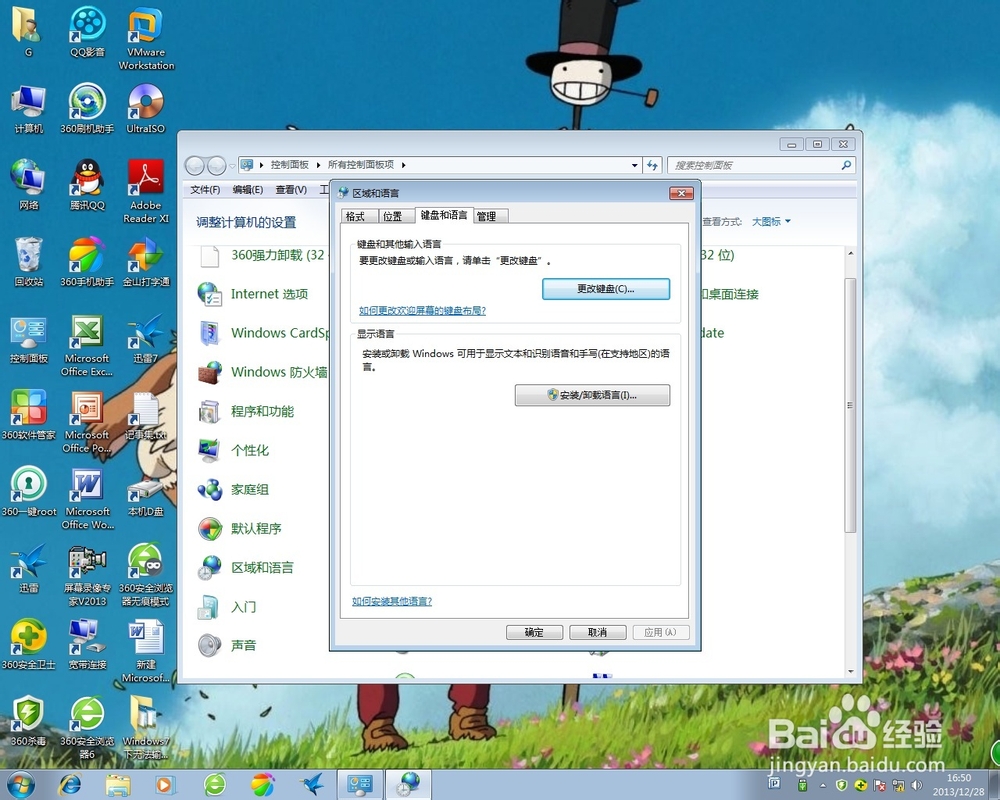Open 屏幕录像专家V2013 desktop icon
The image size is (1000, 800).
[x=87, y=574]
